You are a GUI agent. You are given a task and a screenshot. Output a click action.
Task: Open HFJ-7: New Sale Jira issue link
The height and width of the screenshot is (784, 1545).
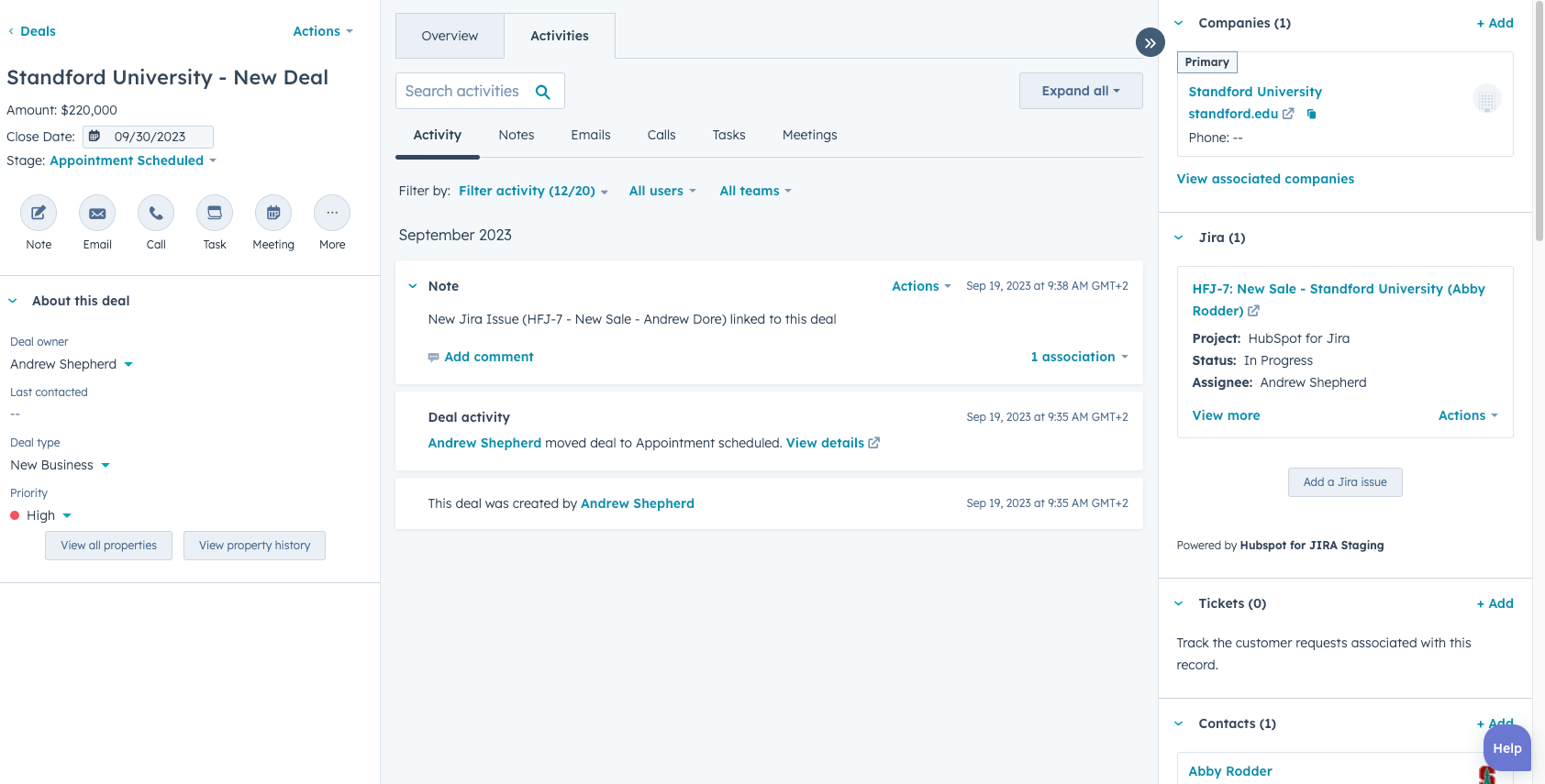tap(1339, 300)
